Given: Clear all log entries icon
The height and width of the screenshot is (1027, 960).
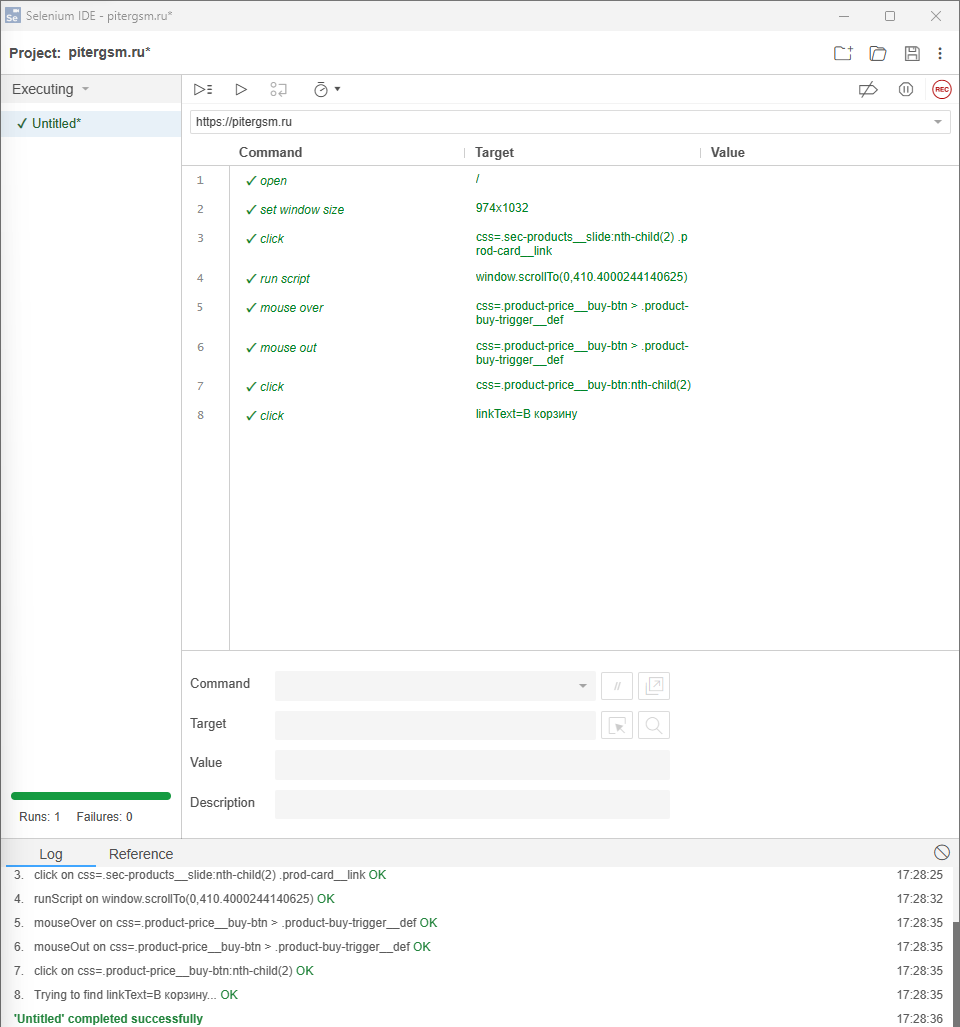Looking at the screenshot, I should (x=942, y=852).
